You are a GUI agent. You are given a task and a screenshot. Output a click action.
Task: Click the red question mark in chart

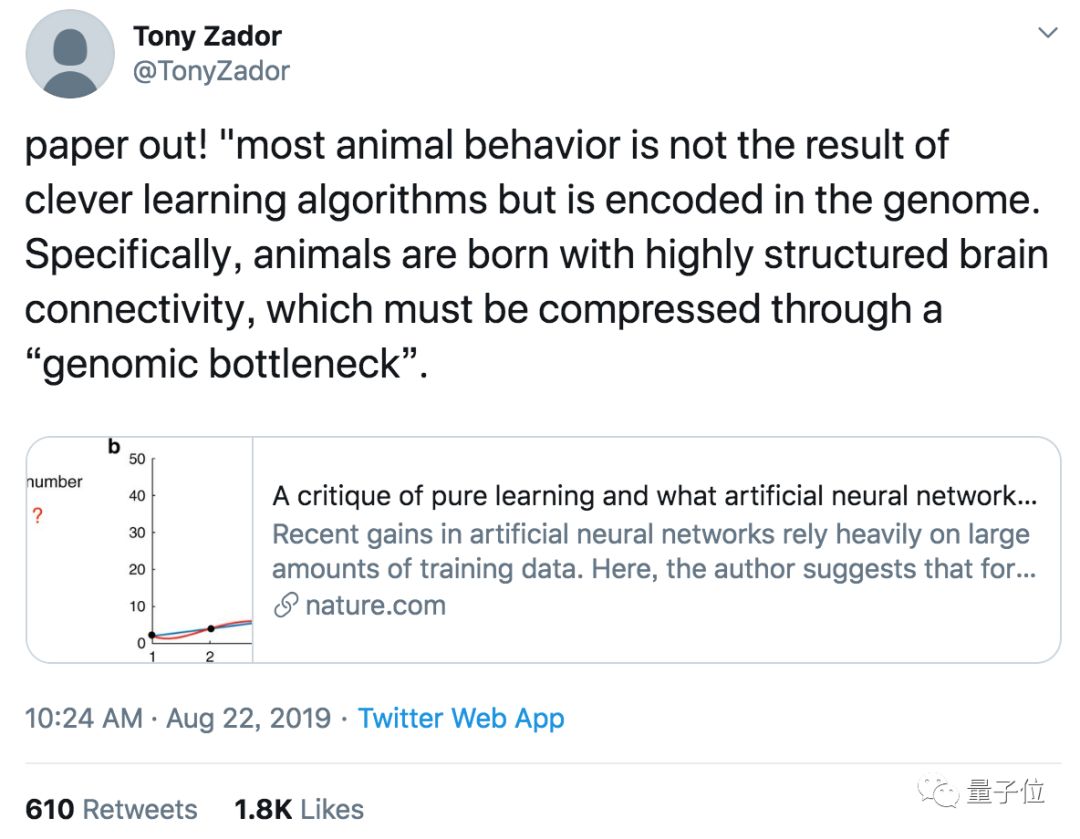point(37,516)
